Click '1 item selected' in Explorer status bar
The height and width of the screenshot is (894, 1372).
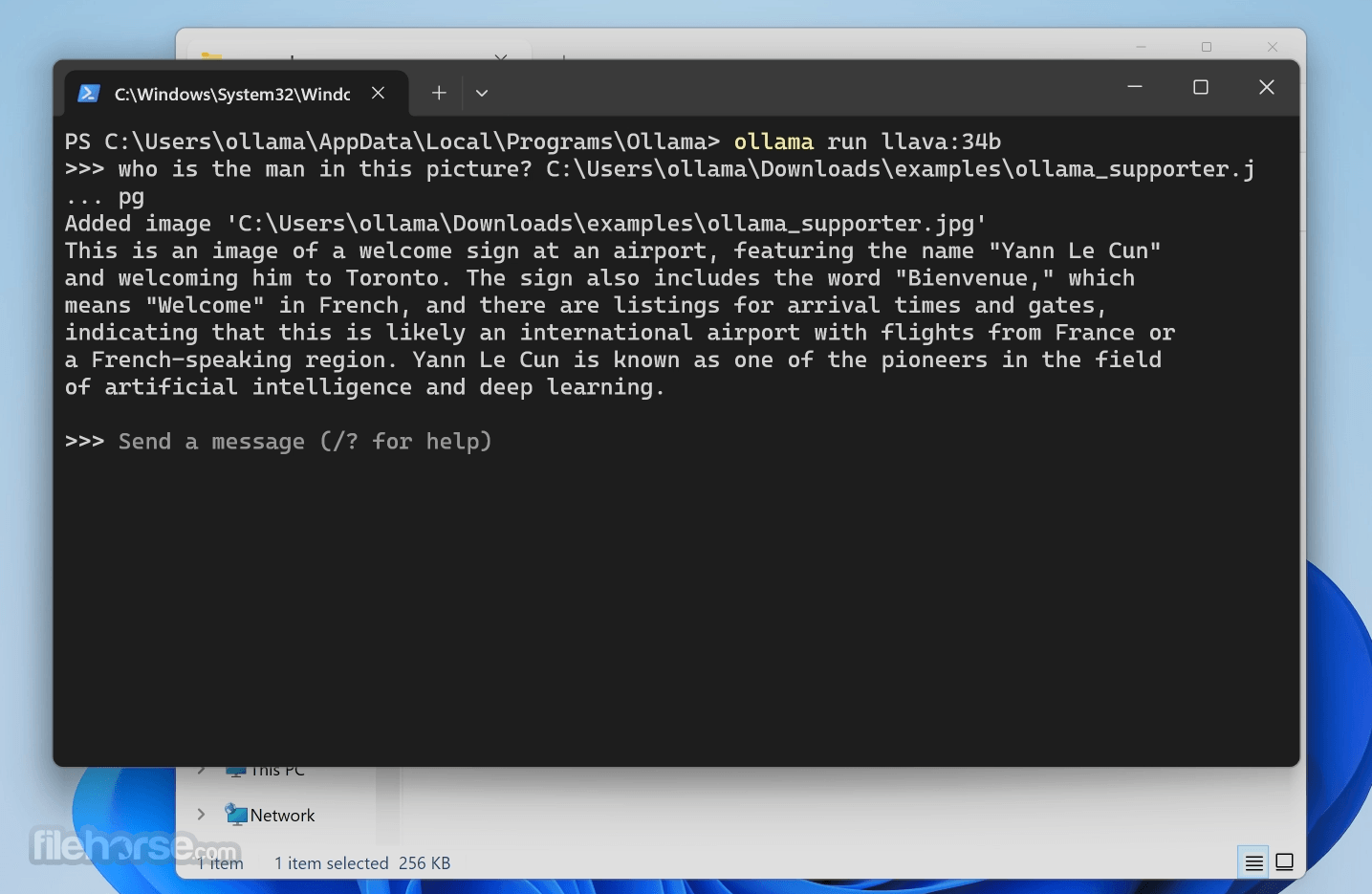point(332,863)
